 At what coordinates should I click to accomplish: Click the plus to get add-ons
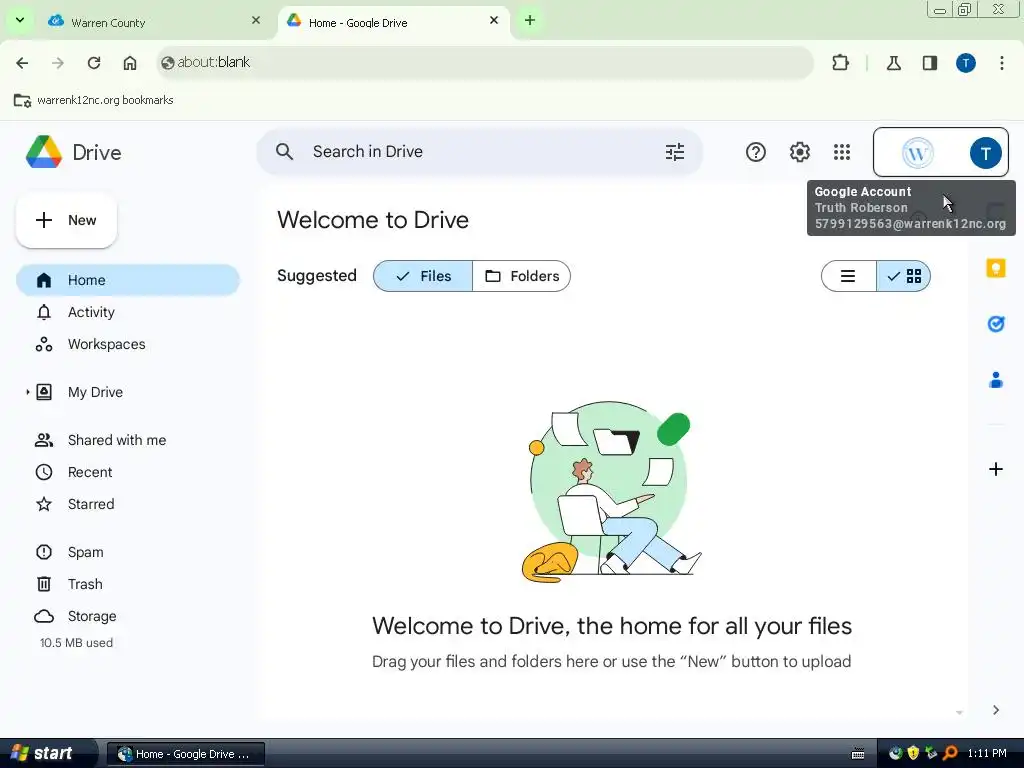(x=996, y=469)
